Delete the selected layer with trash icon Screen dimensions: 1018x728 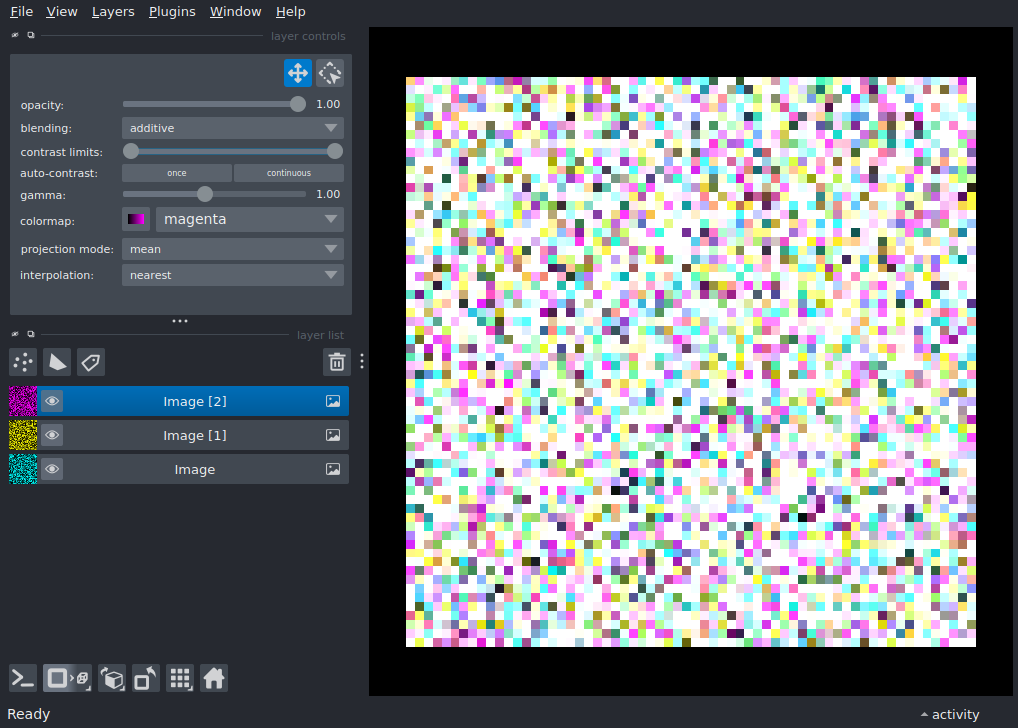336,362
